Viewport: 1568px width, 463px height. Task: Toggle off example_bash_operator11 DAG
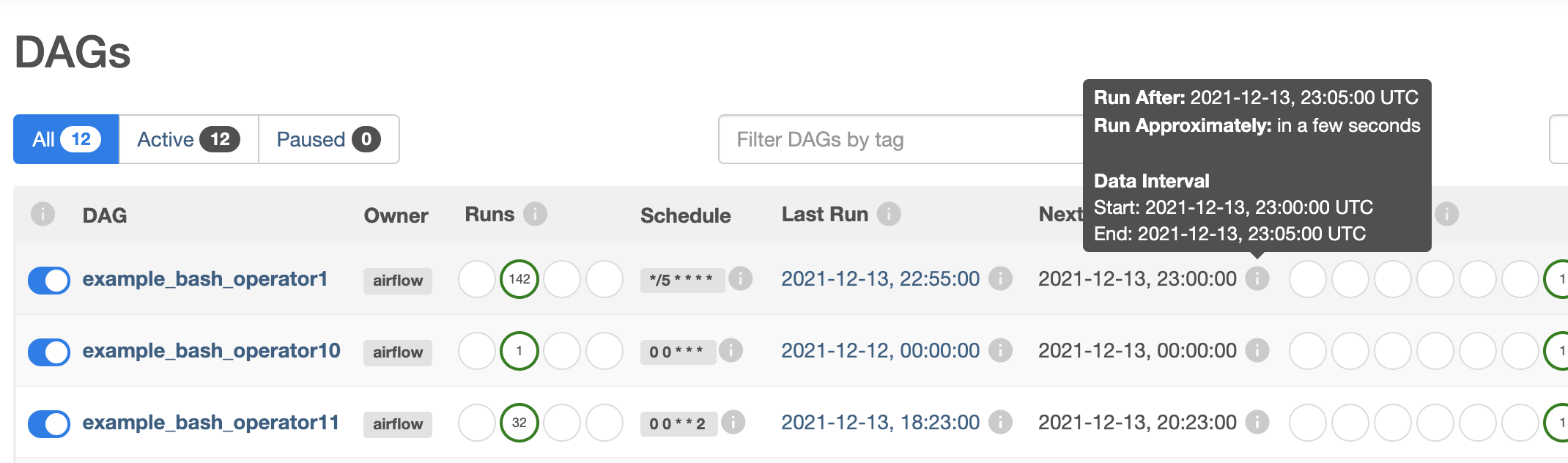click(x=49, y=423)
